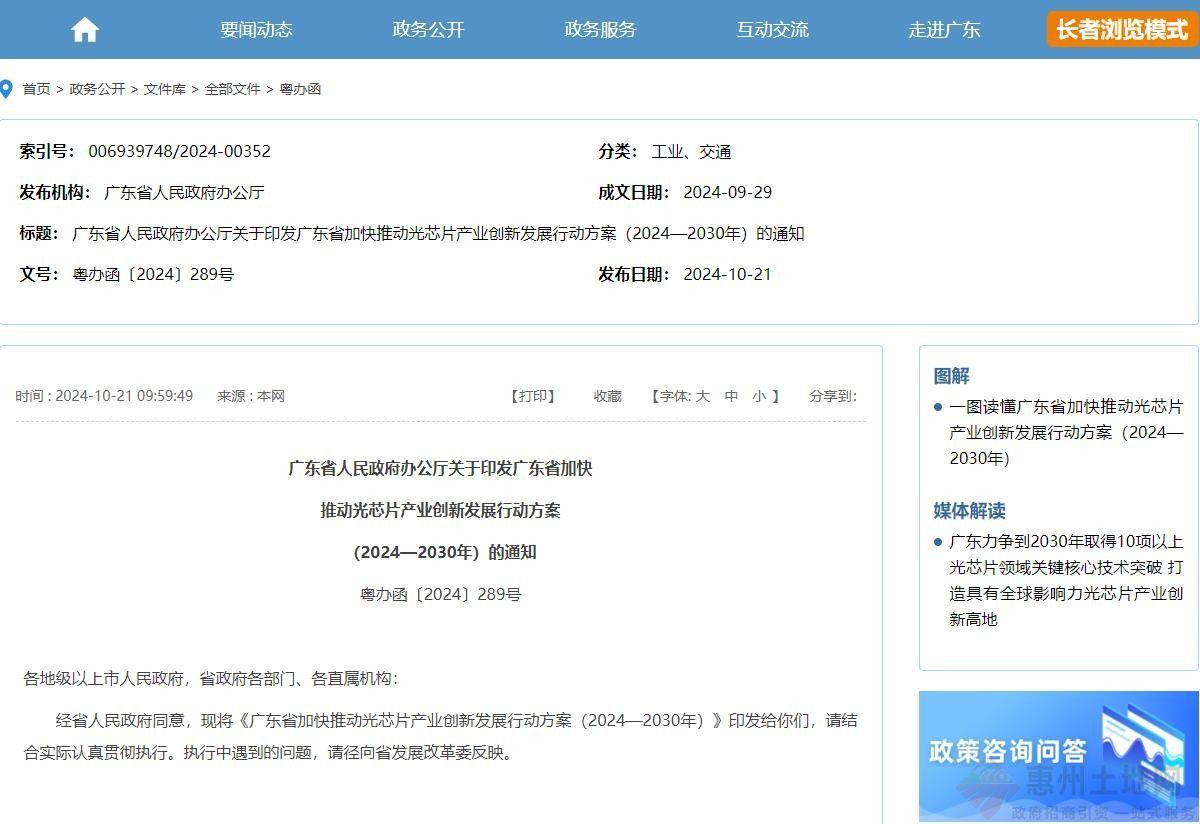Open 一图读懂 infographic article link
The image size is (1200, 824).
point(1066,433)
